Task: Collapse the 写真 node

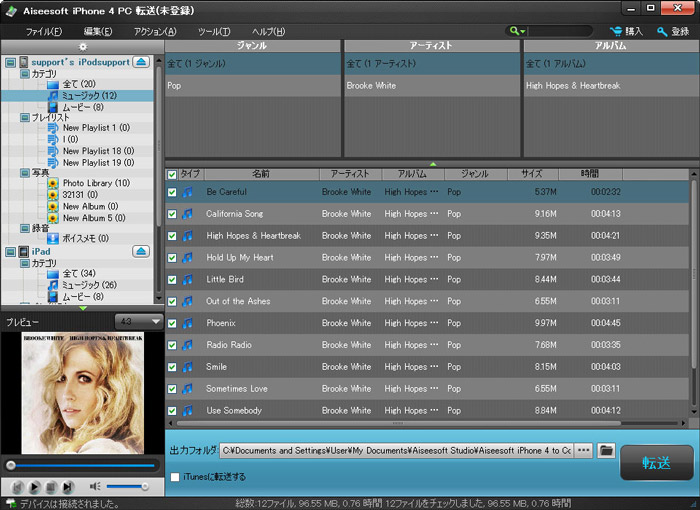Action: (x=25, y=173)
